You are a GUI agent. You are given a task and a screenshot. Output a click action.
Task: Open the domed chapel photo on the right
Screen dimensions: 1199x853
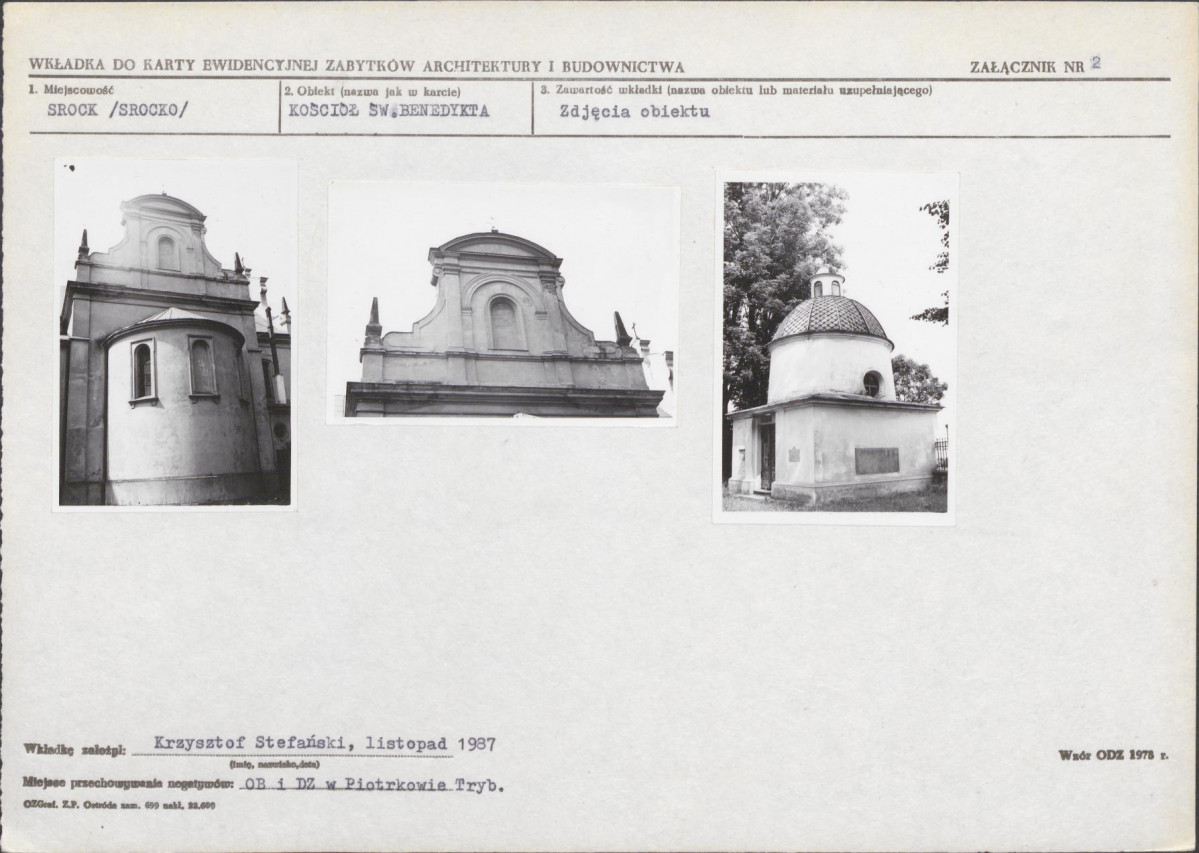[835, 347]
